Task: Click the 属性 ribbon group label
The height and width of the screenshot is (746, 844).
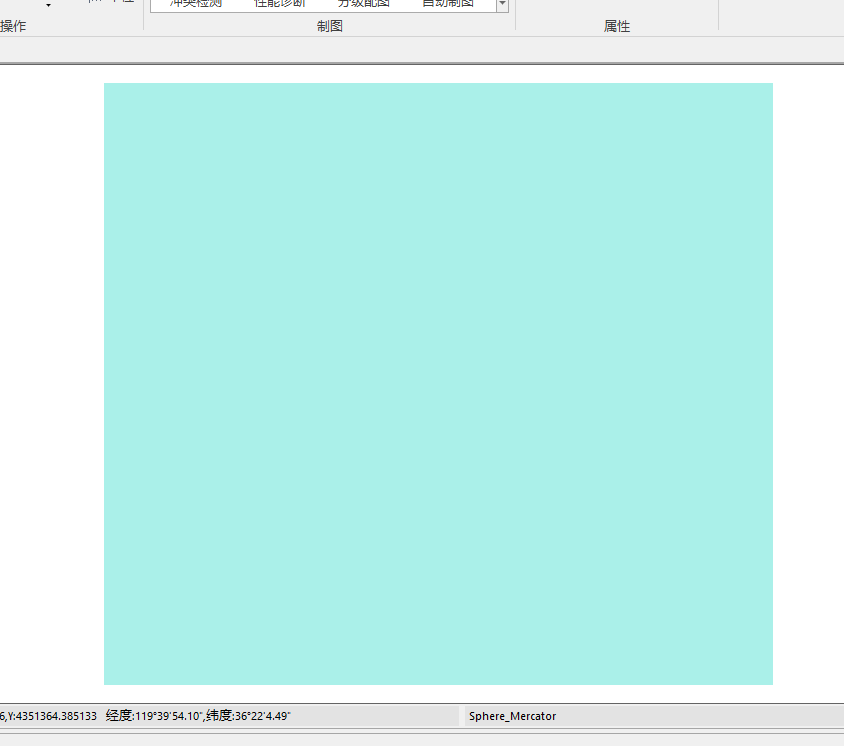Action: click(617, 26)
